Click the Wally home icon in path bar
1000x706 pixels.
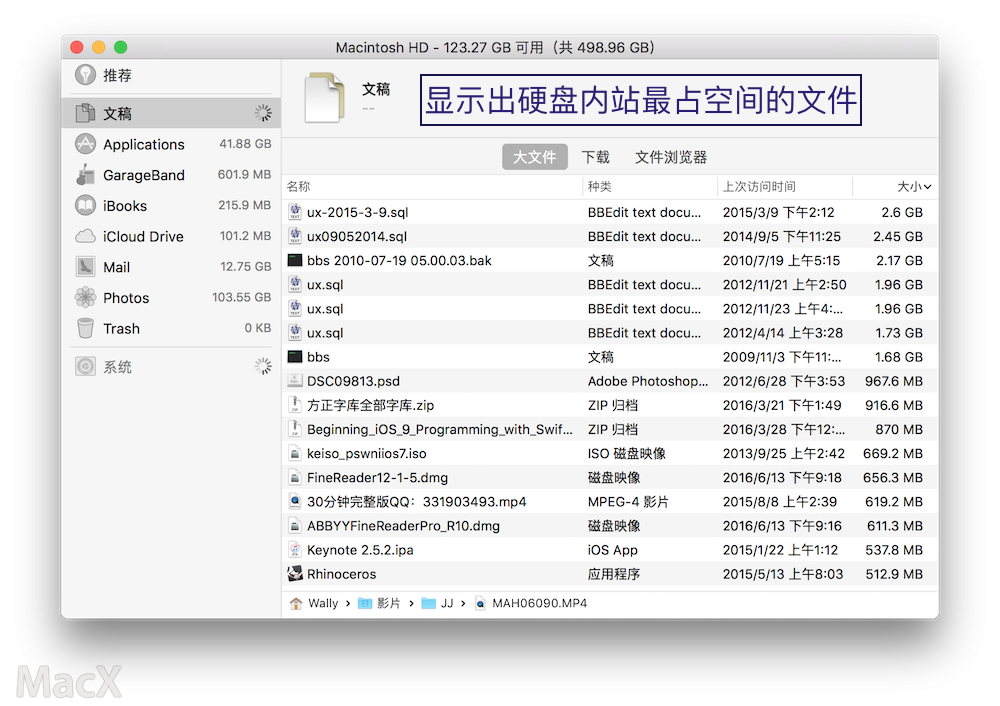tap(296, 603)
